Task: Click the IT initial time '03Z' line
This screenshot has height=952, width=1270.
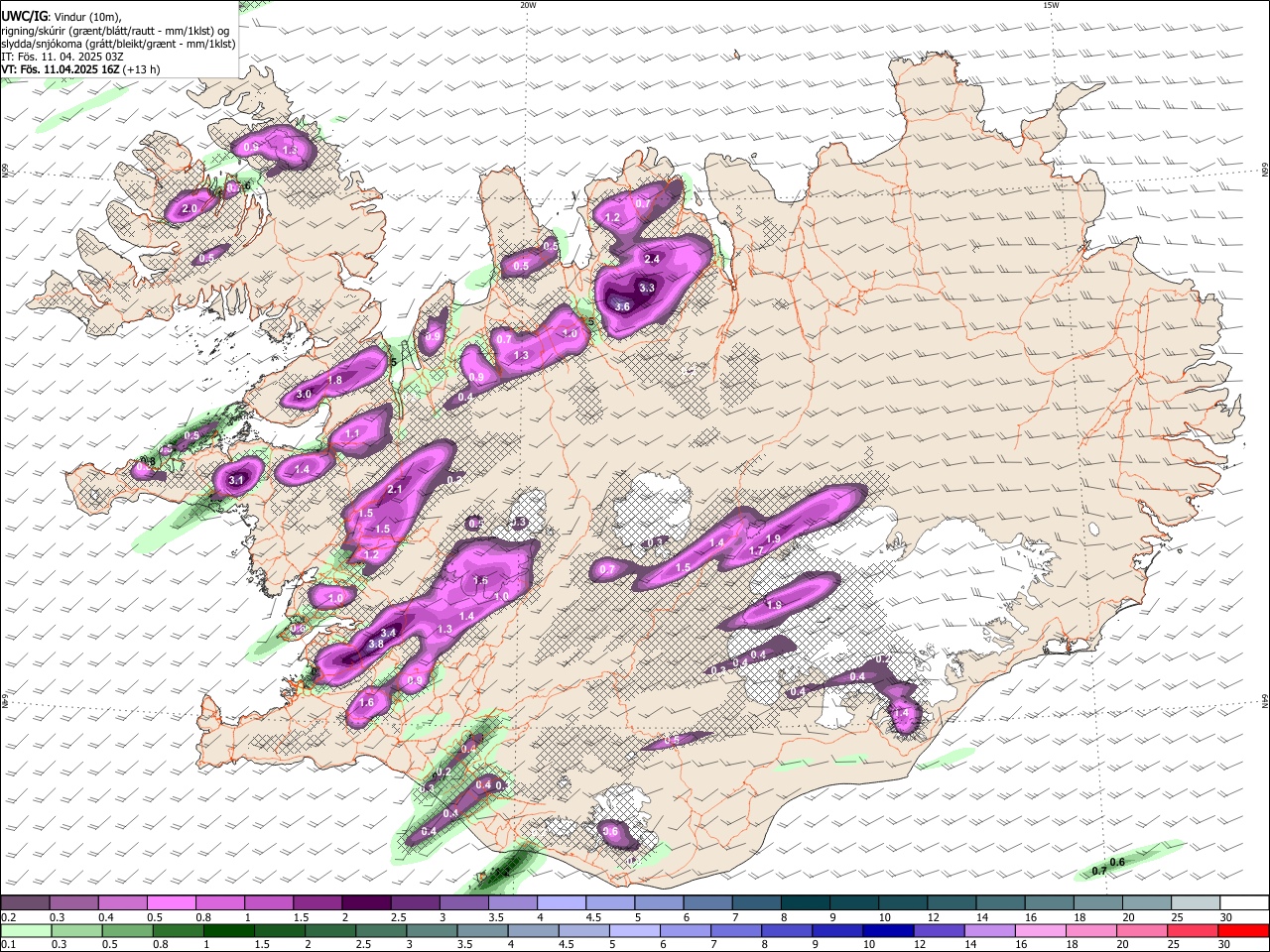Action: click(63, 57)
